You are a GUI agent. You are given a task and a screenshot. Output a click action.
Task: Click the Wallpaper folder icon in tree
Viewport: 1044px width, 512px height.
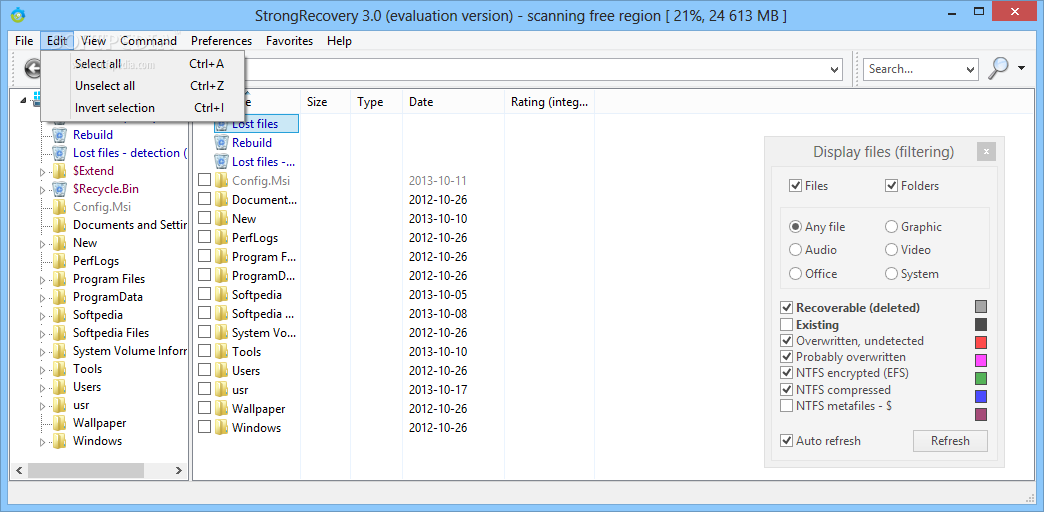[59, 423]
